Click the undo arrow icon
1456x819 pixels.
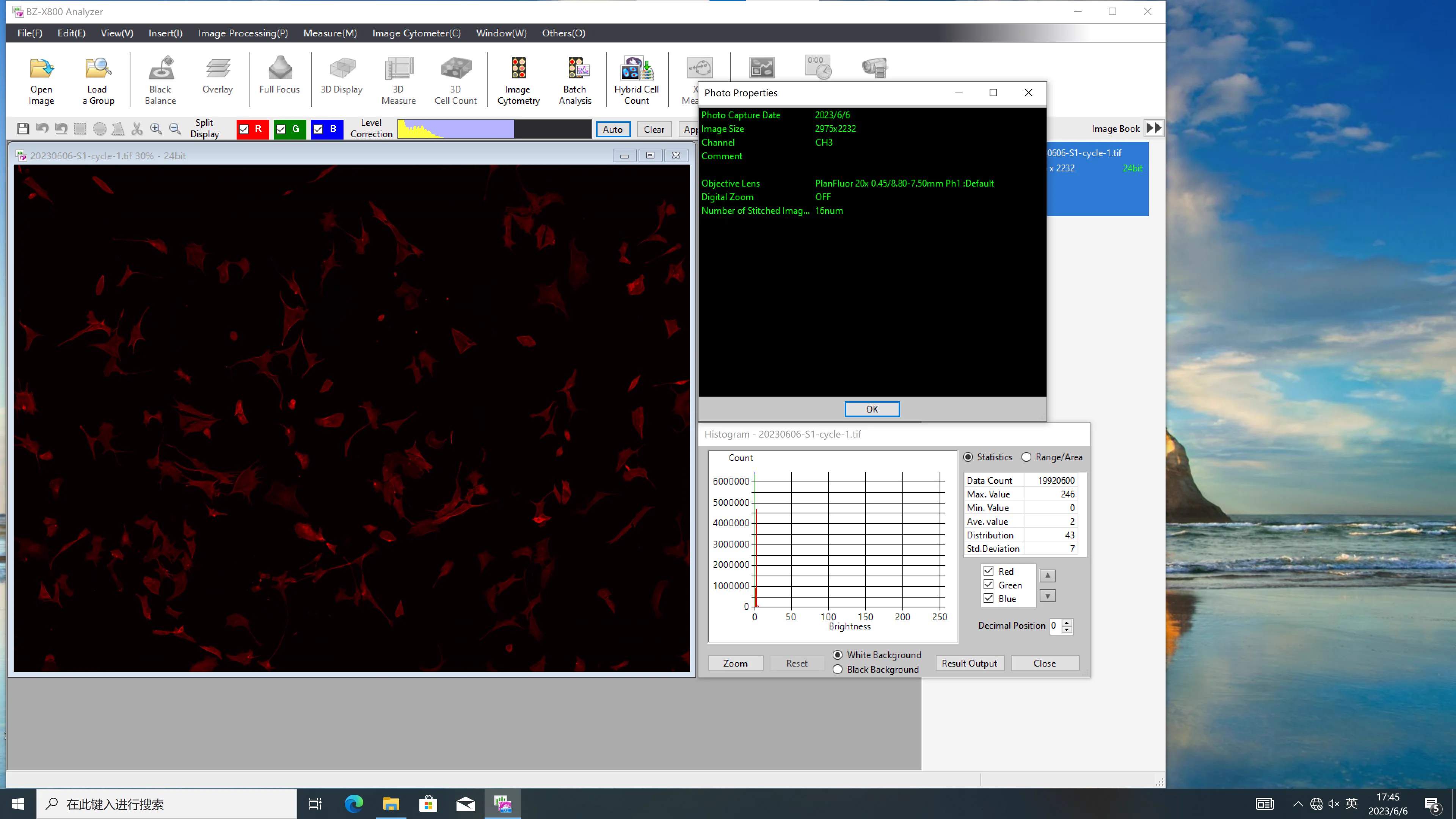coord(42,129)
